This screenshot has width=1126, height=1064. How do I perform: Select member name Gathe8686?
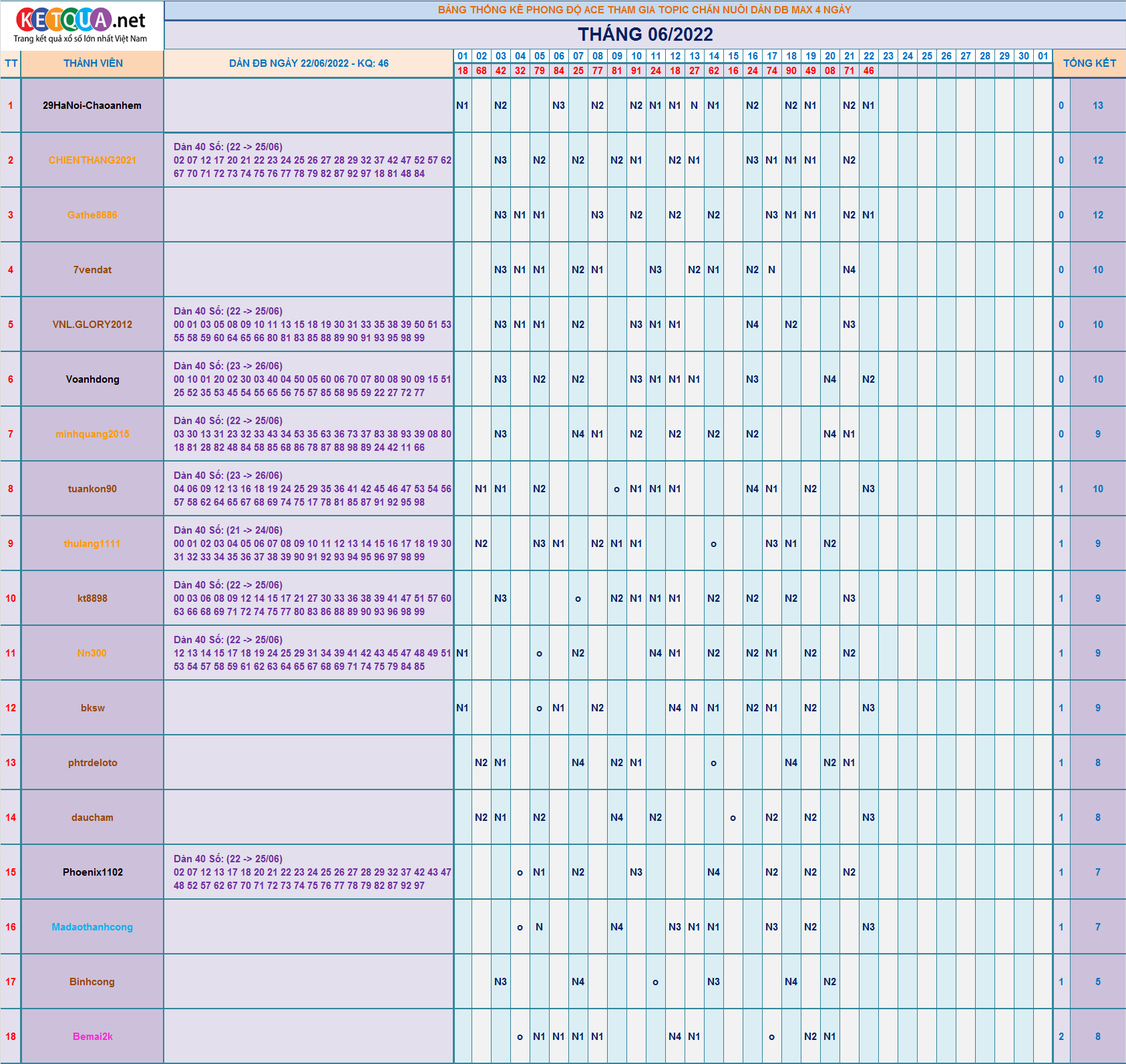pos(92,215)
